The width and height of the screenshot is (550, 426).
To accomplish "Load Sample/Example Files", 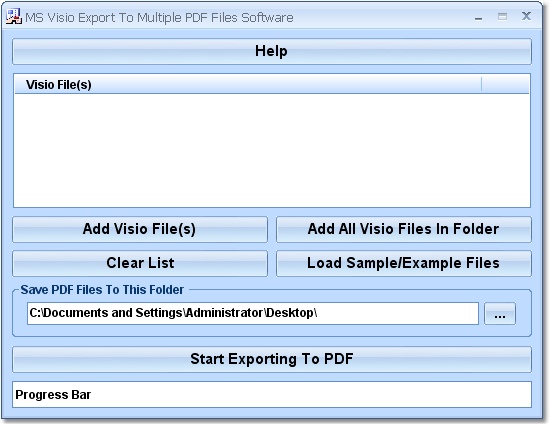I will coord(404,263).
